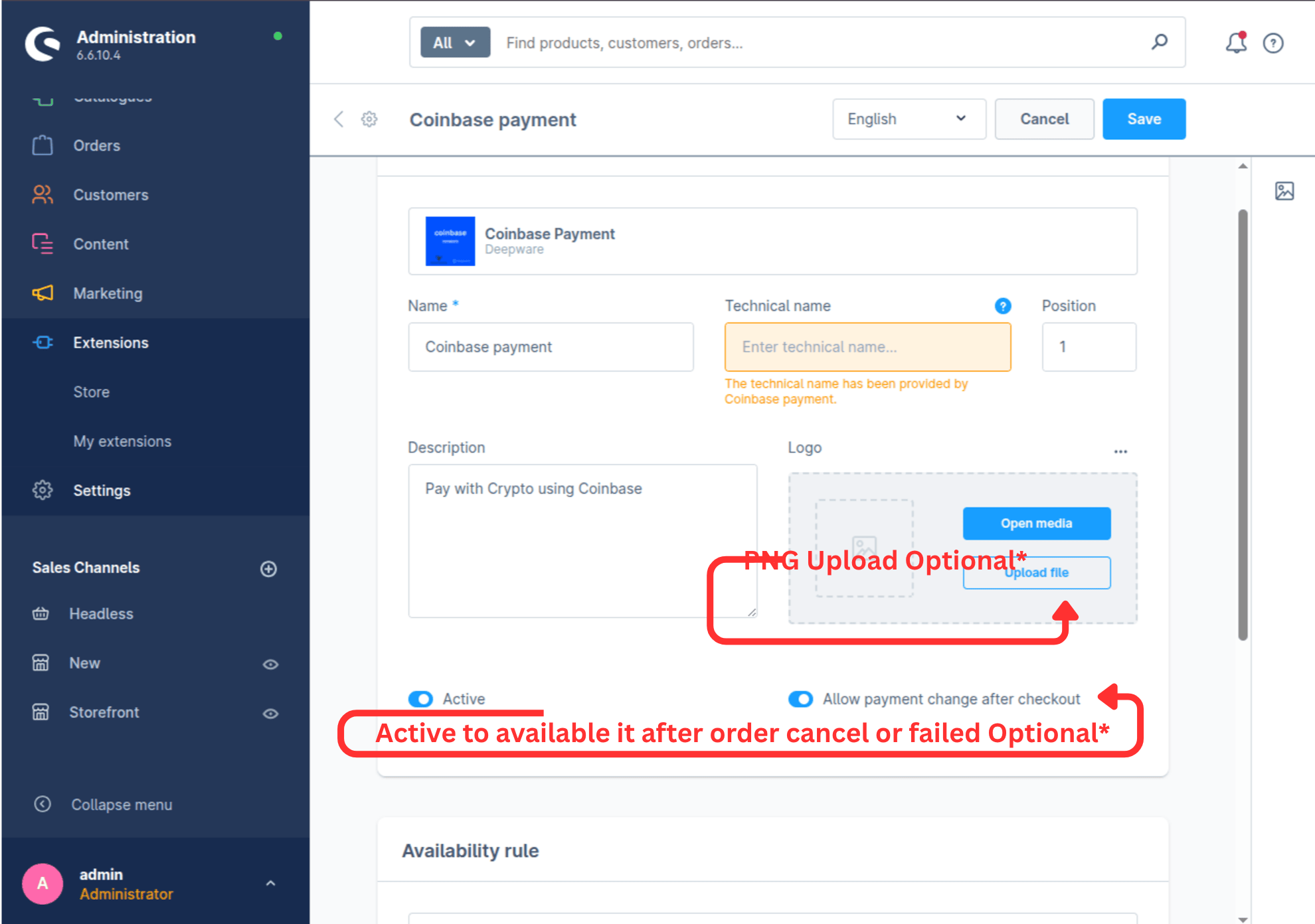Viewport: 1315px width, 924px height.
Task: Click the scrollbar down arrow
Action: tap(1243, 919)
